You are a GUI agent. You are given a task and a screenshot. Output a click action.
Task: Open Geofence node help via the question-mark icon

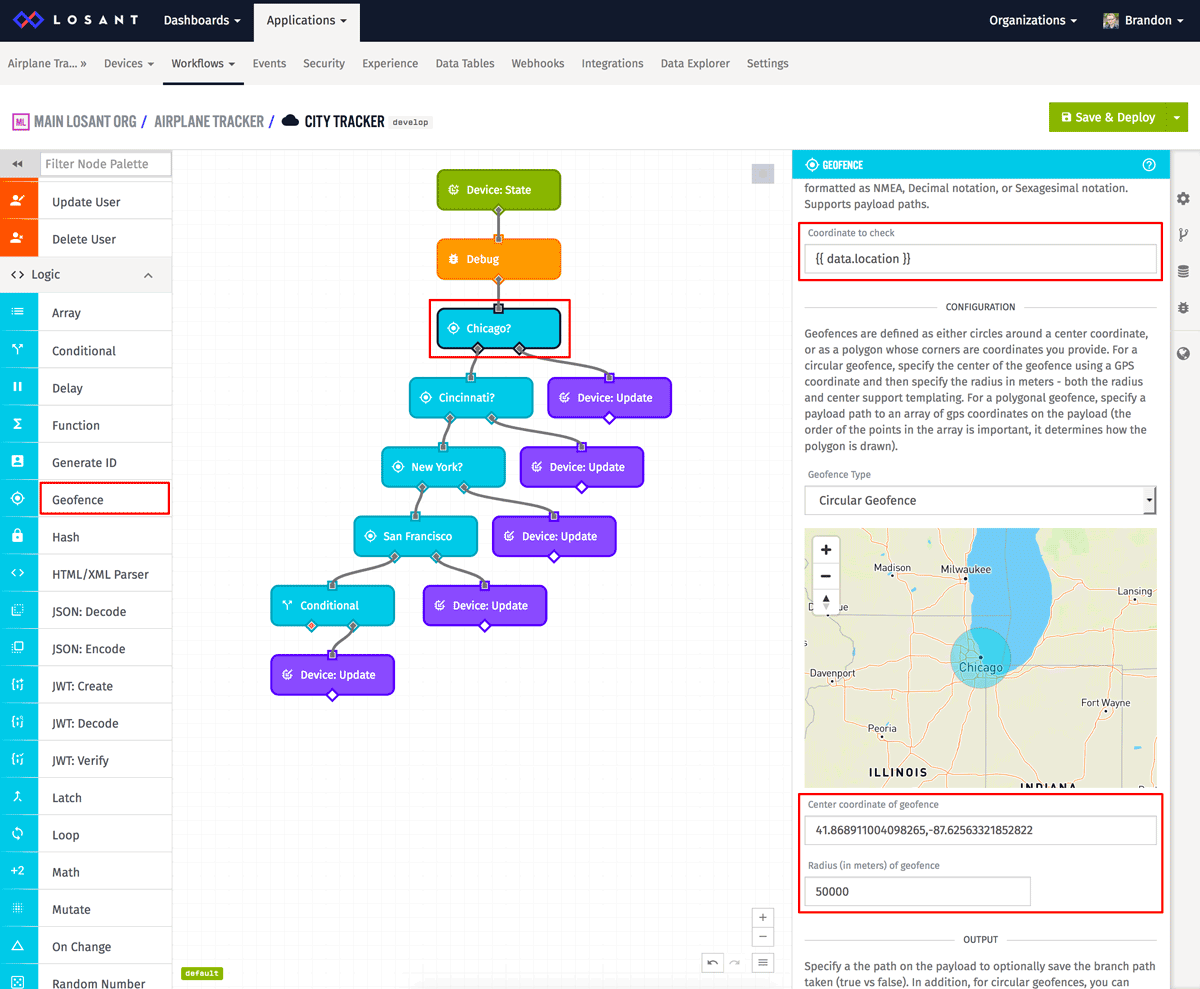1149,164
